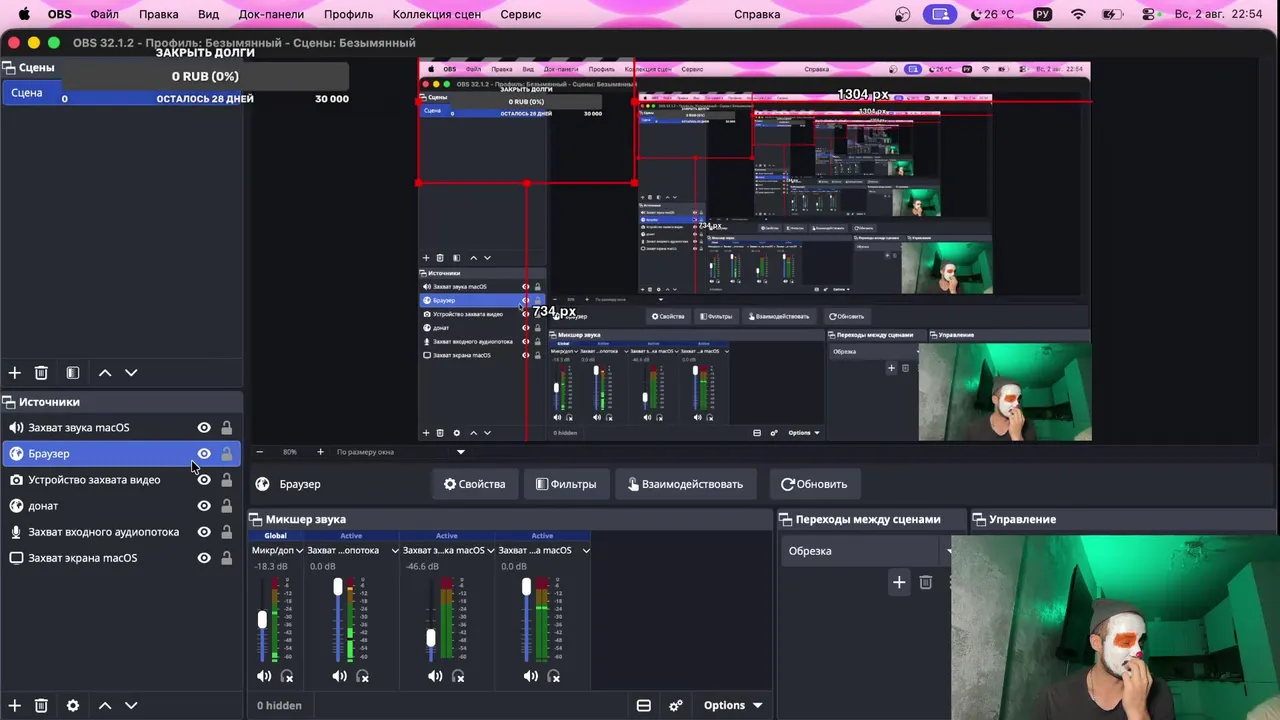Screen dimensions: 1280x720
Task: Expand fourth channel Захват ...а macOS chevron
Action: 586,551
